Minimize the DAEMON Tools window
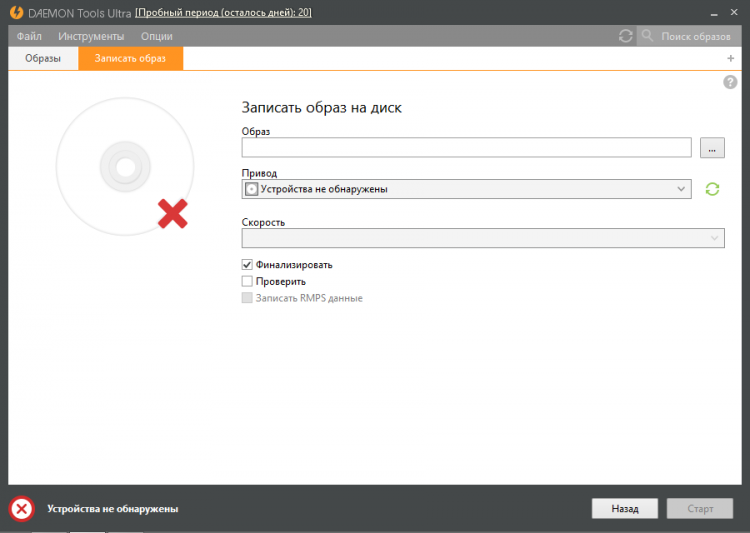This screenshot has width=750, height=533. [x=714, y=13]
